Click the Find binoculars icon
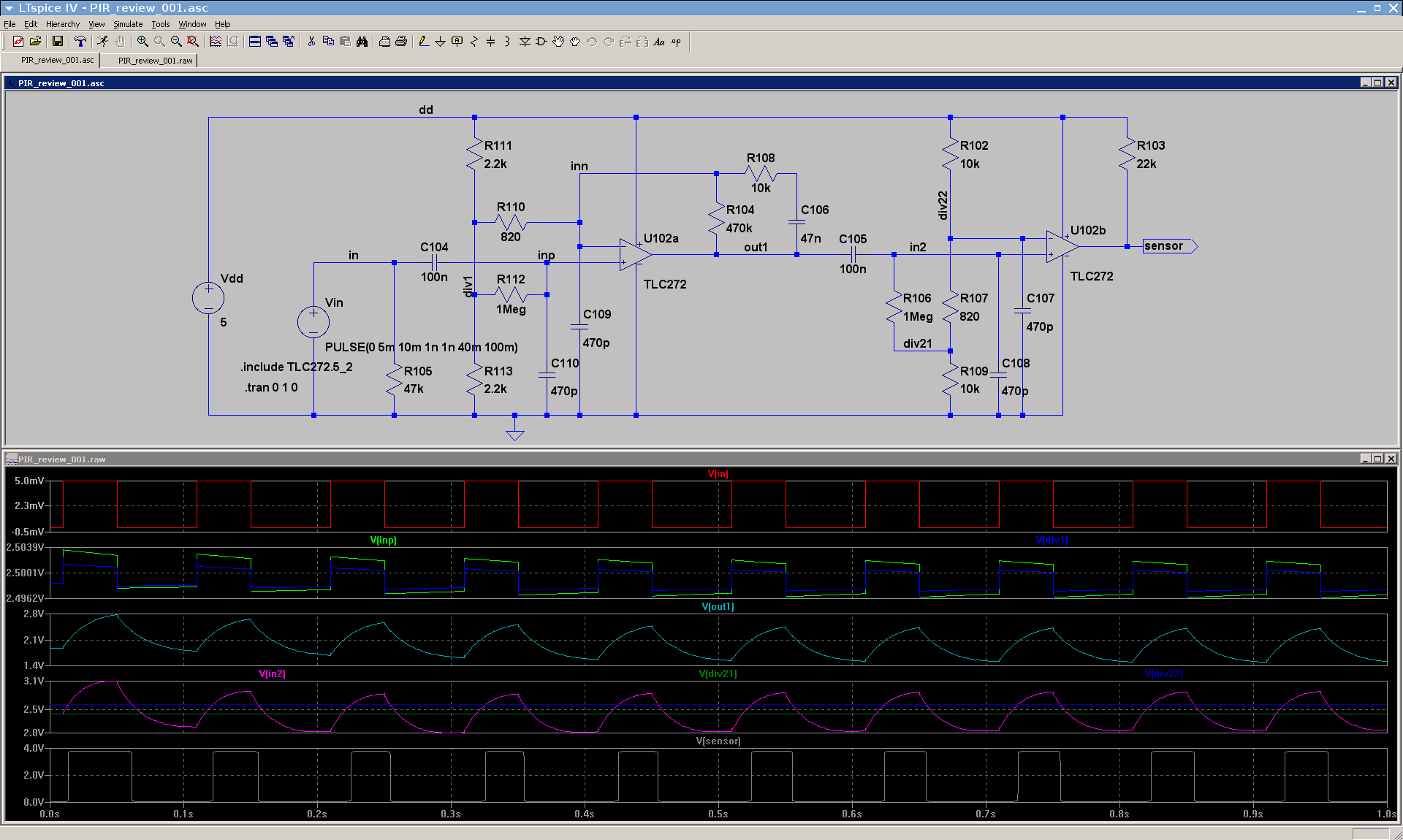 [x=362, y=42]
